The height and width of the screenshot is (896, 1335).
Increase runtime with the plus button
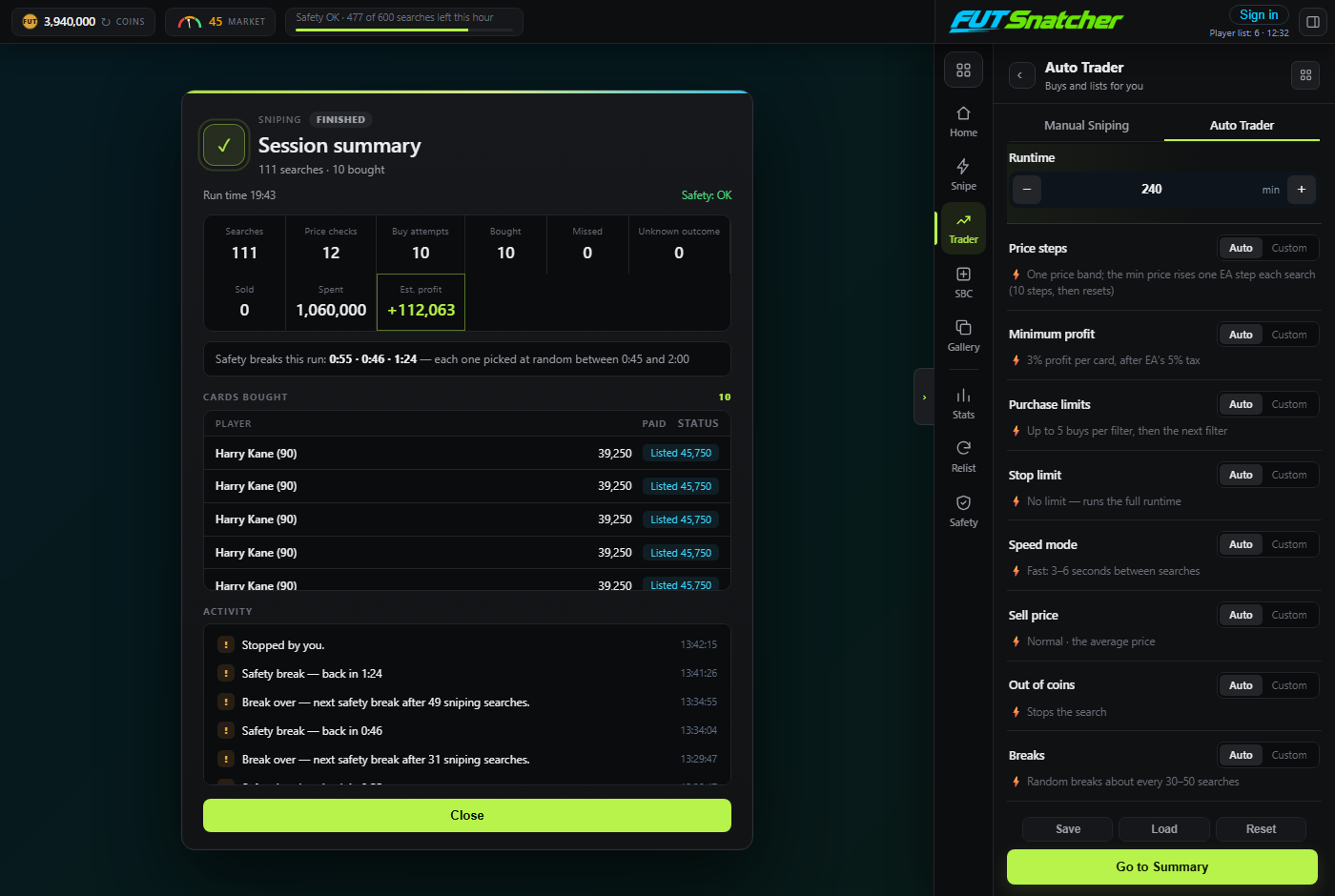point(1302,189)
